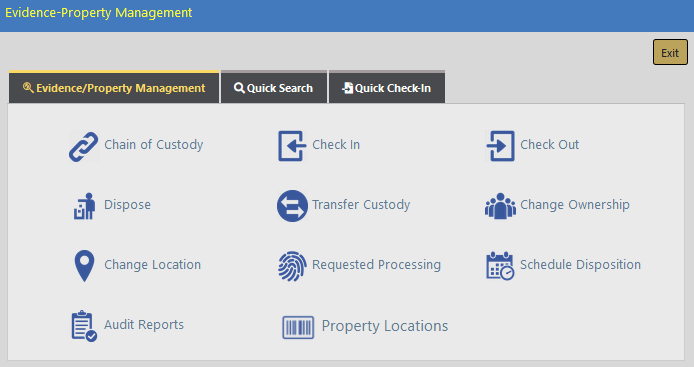Switch to the Quick Search tab

coord(274,88)
